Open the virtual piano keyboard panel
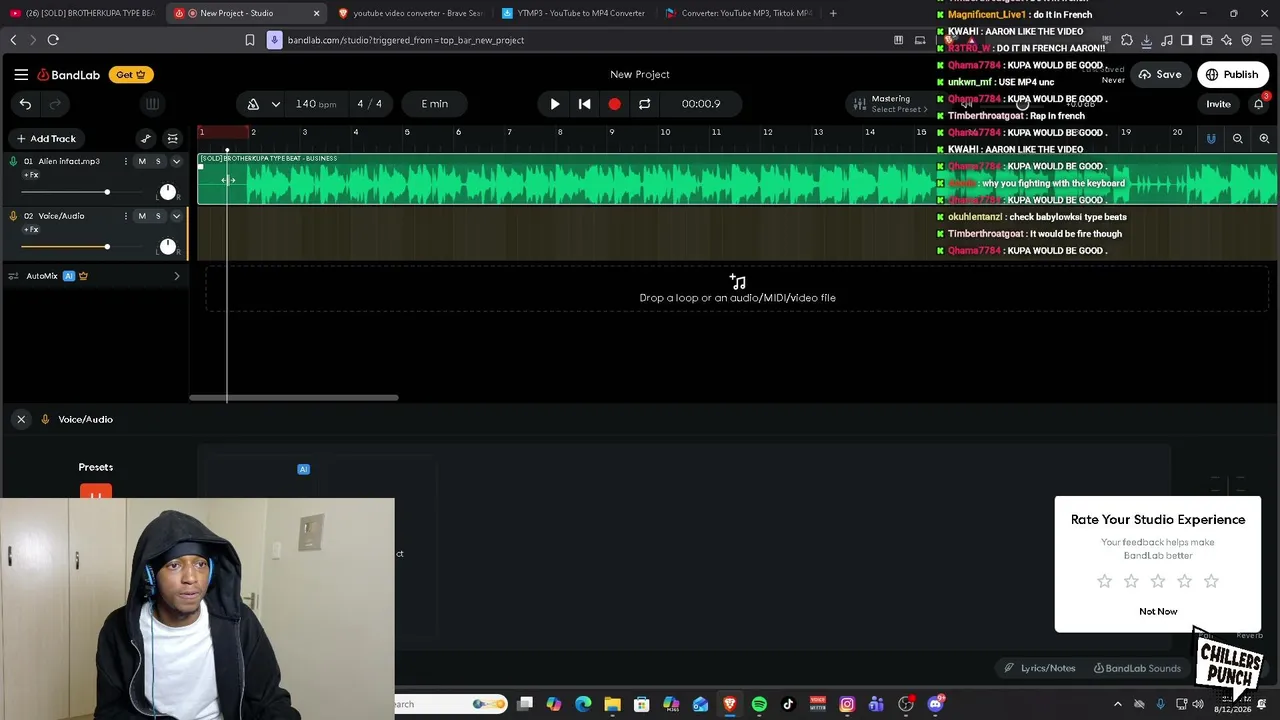1280x720 pixels. click(x=152, y=104)
